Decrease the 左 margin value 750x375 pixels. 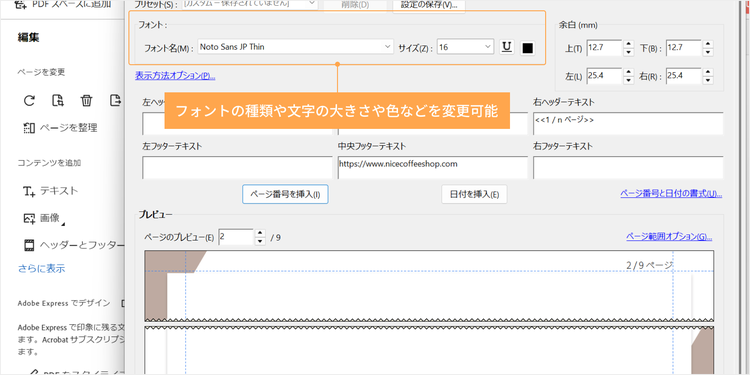tap(629, 80)
